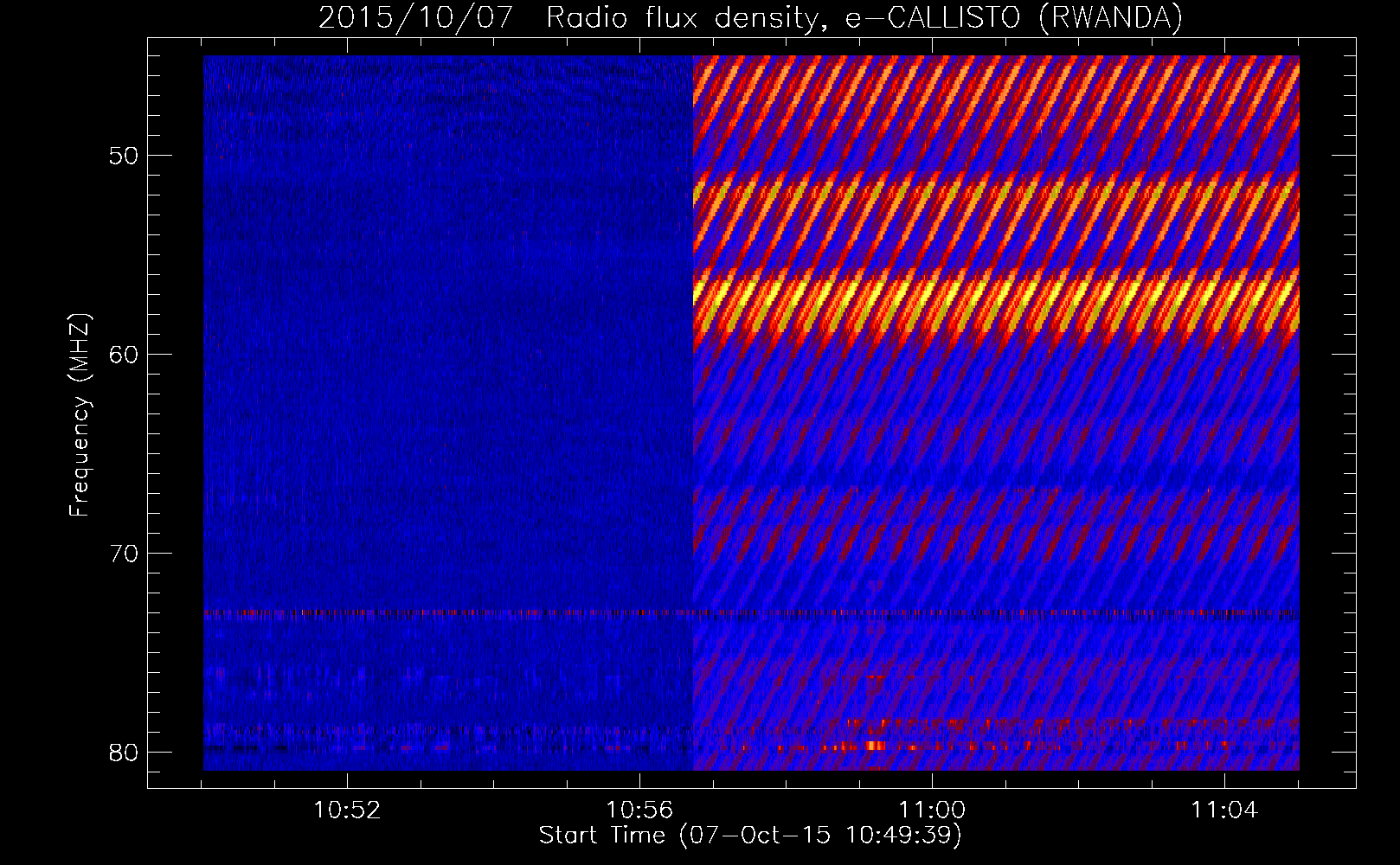Click the 70 frequency tick label
Screen dimensions: 1400x865
click(x=124, y=553)
